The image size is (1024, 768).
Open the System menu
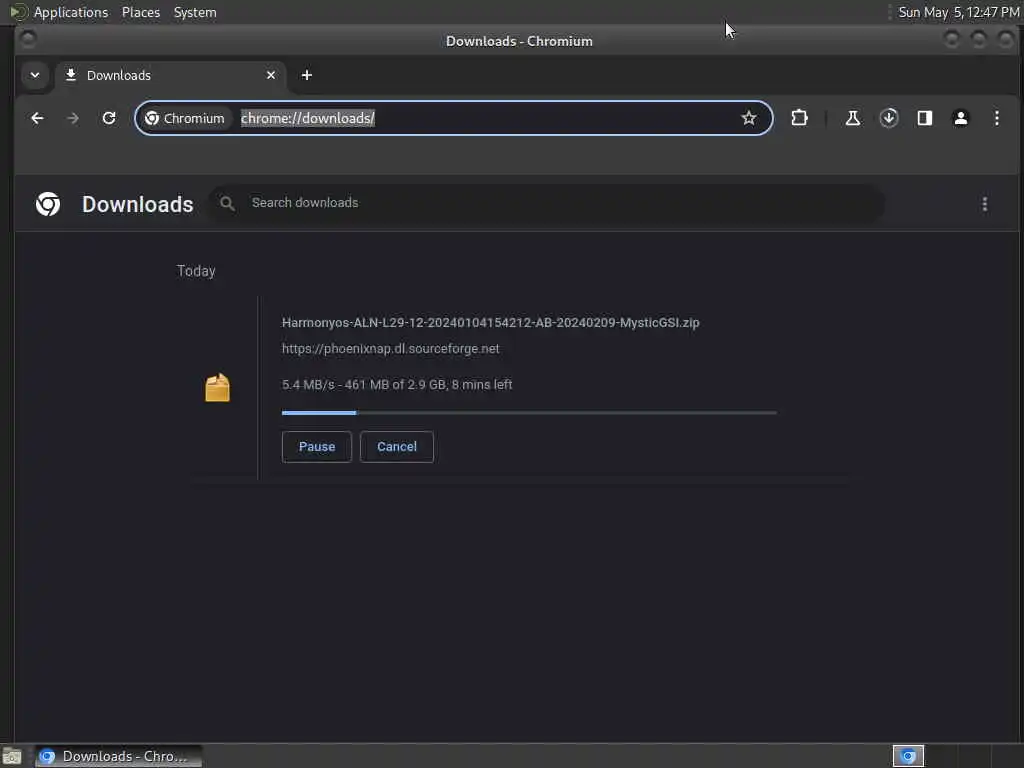tap(195, 12)
